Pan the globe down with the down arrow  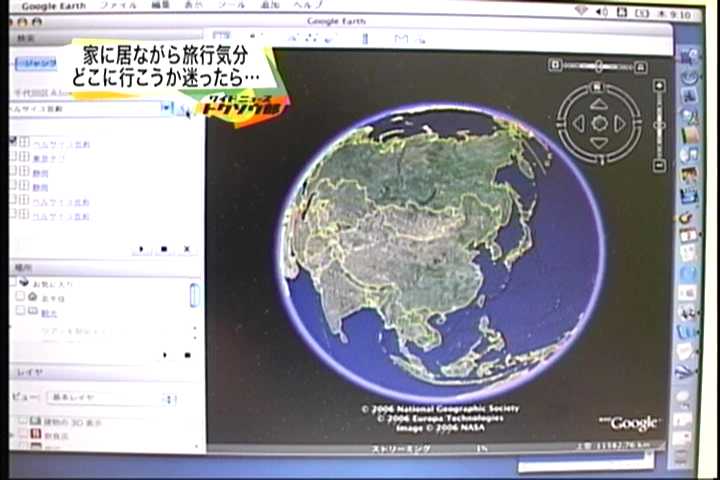coord(598,143)
